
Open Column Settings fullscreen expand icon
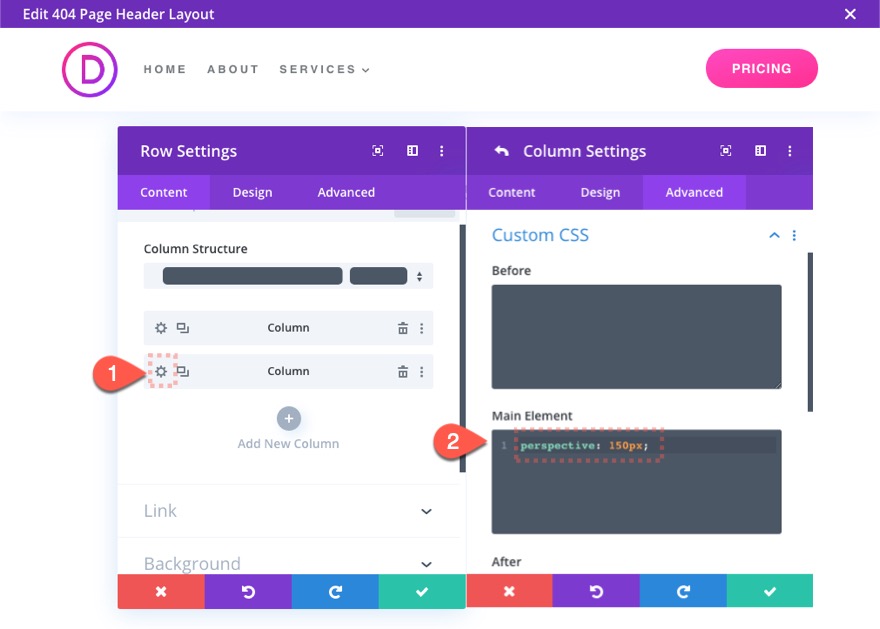tap(726, 150)
